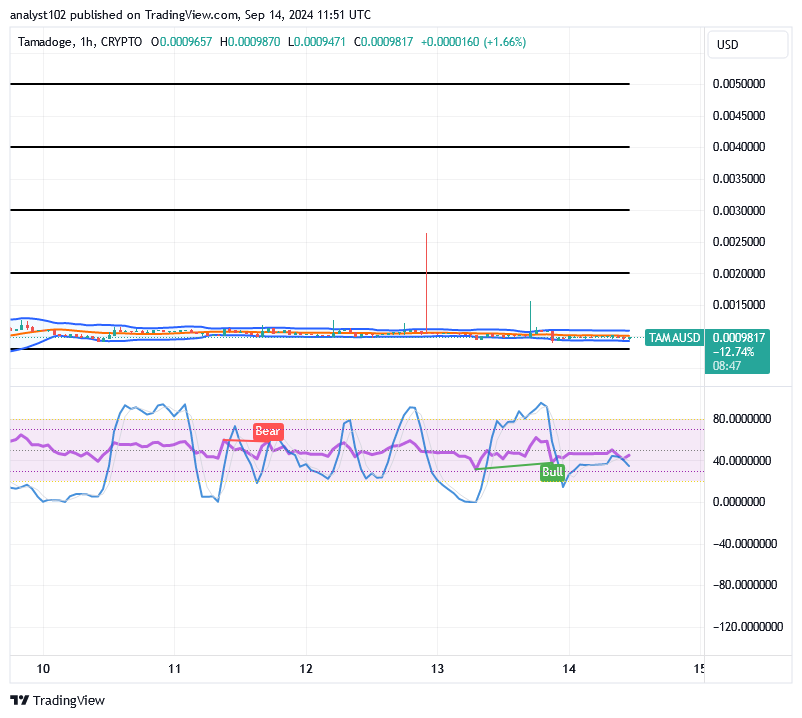Select the horizontal line at 0.0030000
This screenshot has width=802, height=718.
click(x=320, y=210)
